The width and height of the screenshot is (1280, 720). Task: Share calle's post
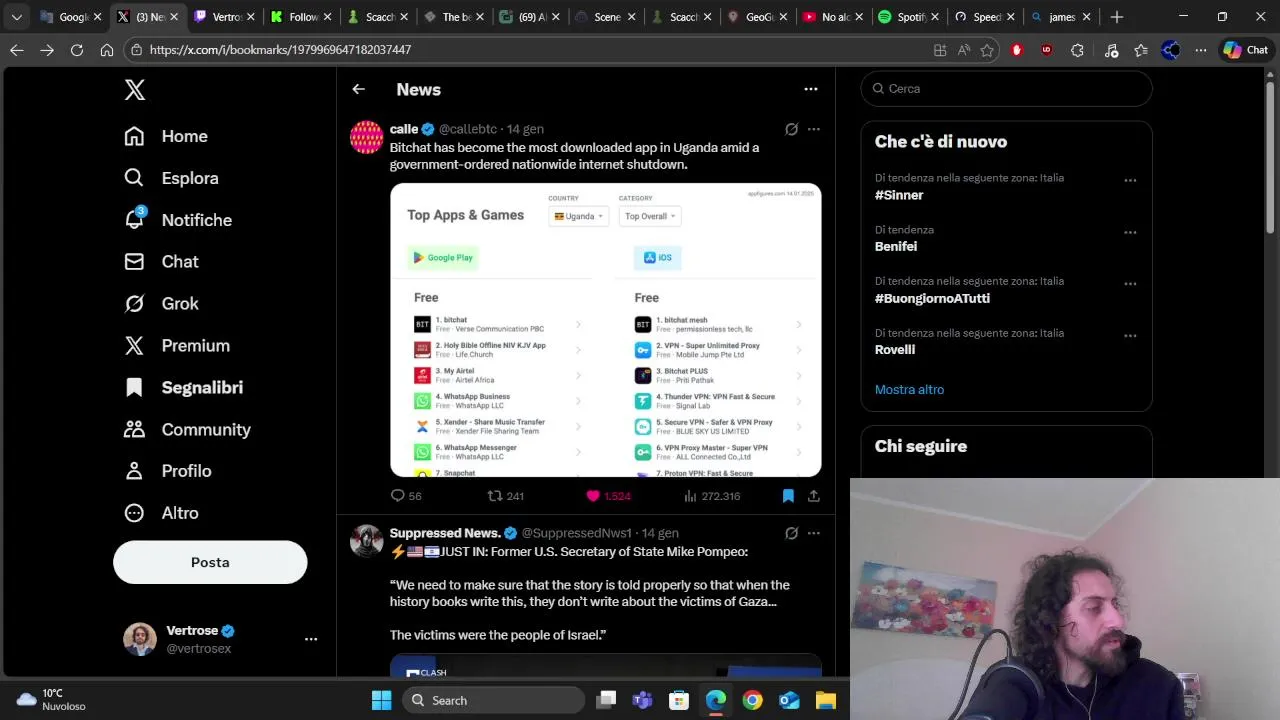pos(814,496)
